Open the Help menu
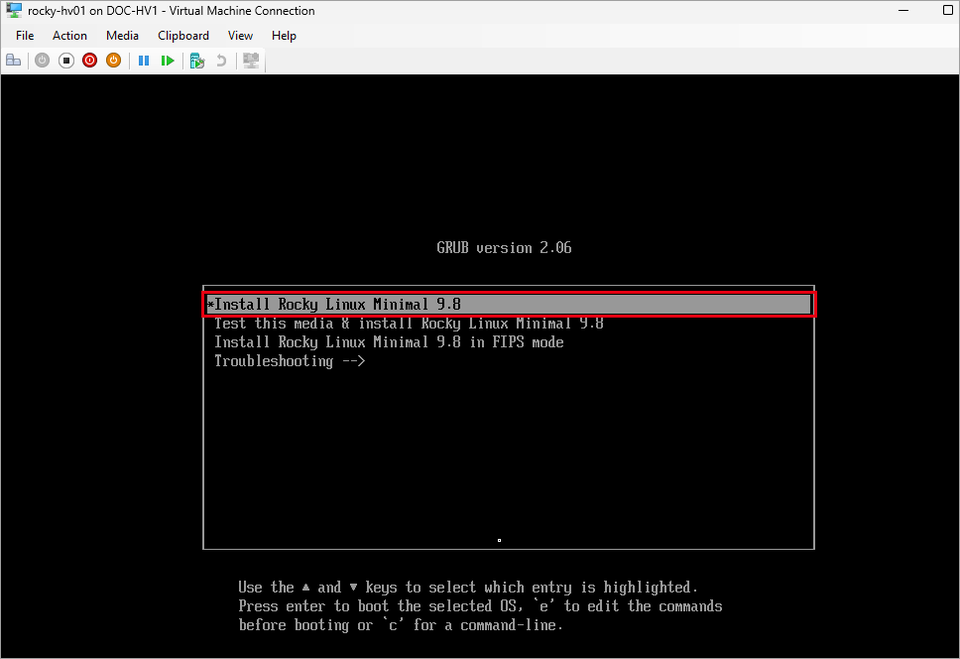This screenshot has width=960, height=659. pyautogui.click(x=284, y=36)
